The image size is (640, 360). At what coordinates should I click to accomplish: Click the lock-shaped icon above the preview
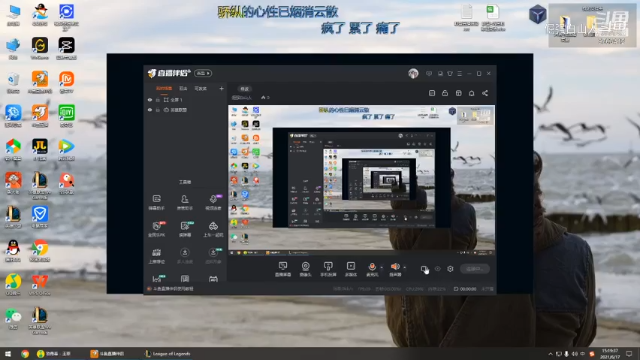[445, 93]
